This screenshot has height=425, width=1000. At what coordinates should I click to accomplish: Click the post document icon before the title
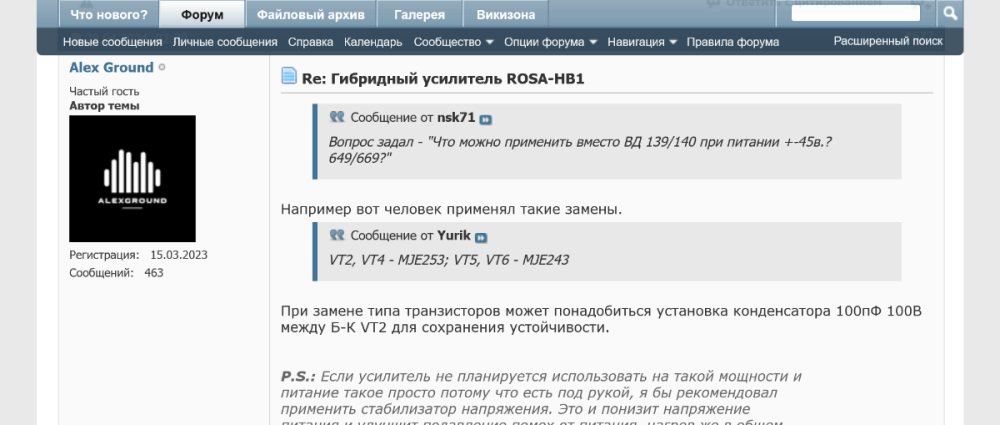tap(289, 76)
